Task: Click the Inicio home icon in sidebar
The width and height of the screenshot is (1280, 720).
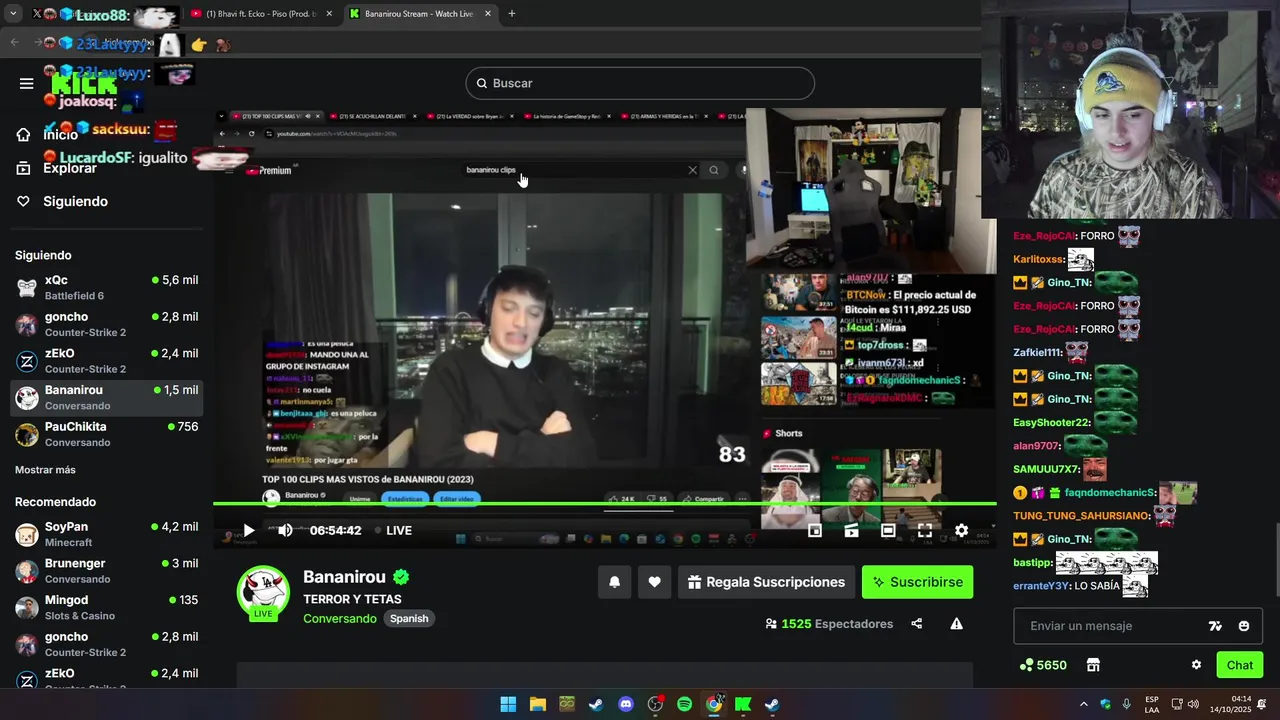Action: point(23,134)
